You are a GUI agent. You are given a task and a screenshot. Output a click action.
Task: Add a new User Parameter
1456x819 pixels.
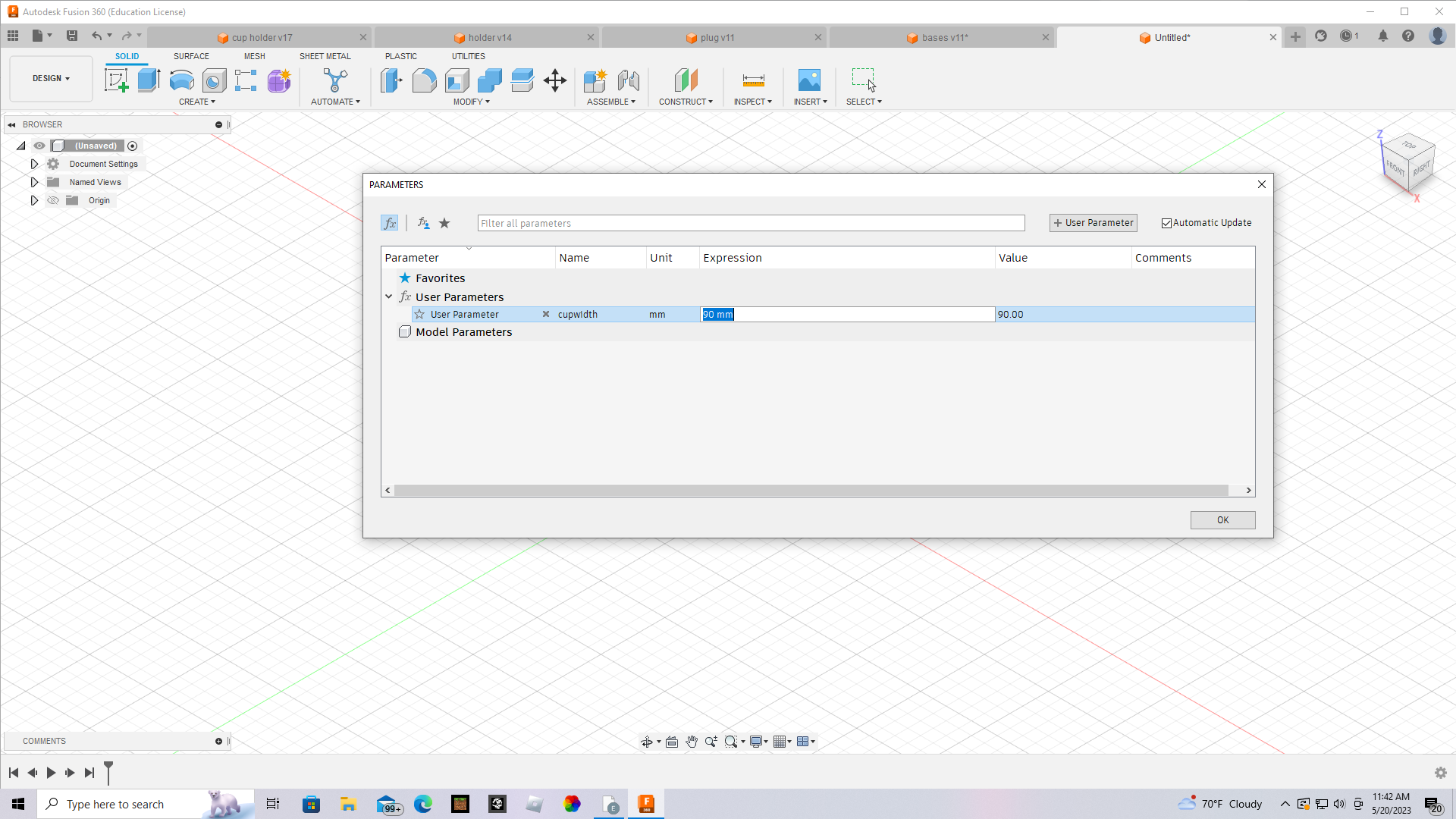pyautogui.click(x=1092, y=222)
